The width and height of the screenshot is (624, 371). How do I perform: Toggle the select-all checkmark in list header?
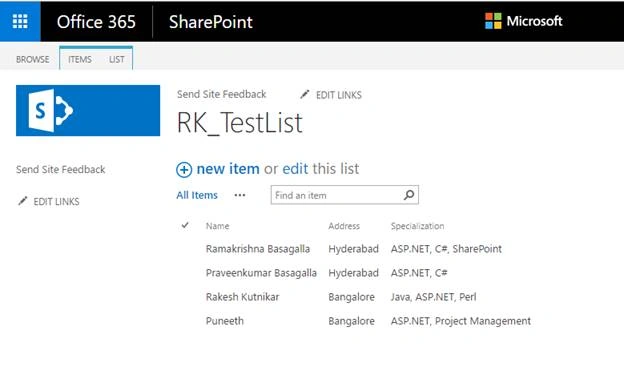pyautogui.click(x=185, y=225)
